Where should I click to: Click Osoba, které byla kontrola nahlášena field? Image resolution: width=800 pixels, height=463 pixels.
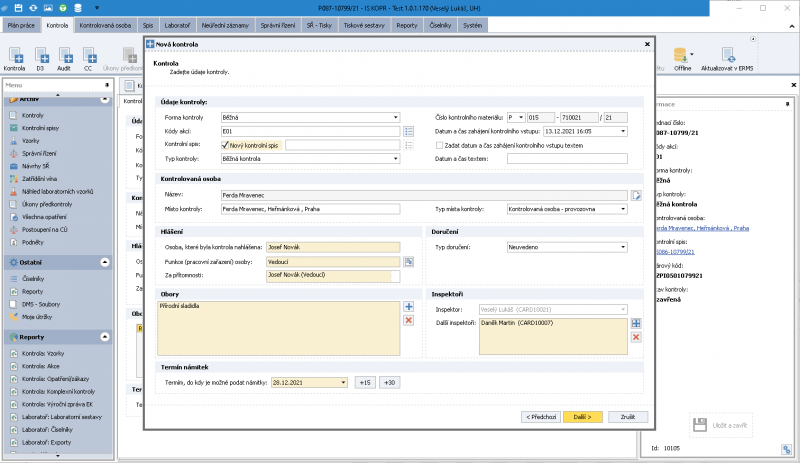(x=333, y=247)
